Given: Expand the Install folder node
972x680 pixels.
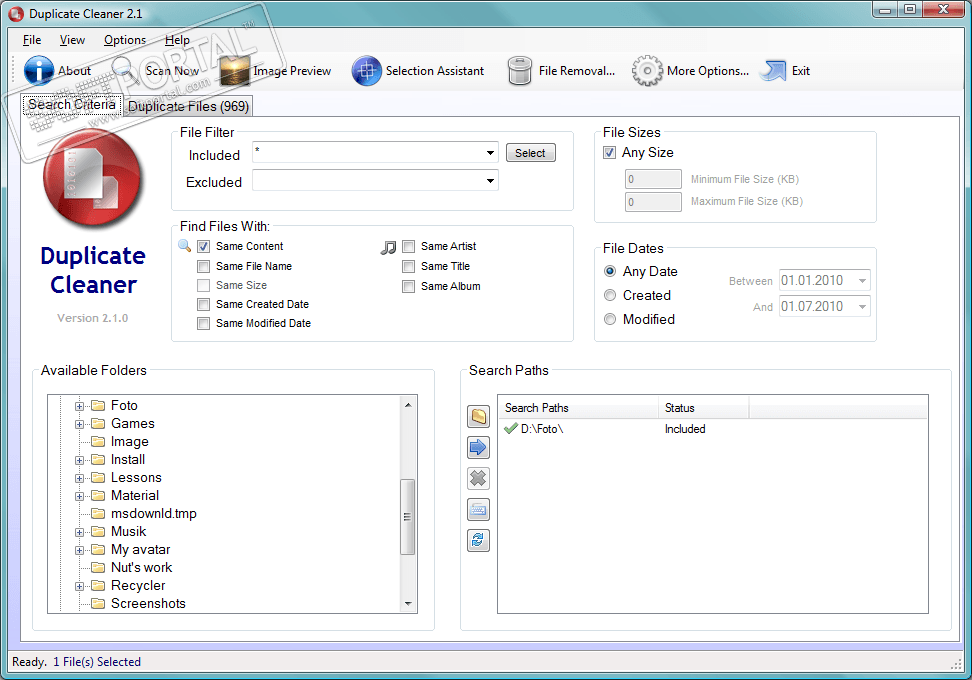Looking at the screenshot, I should (79, 460).
